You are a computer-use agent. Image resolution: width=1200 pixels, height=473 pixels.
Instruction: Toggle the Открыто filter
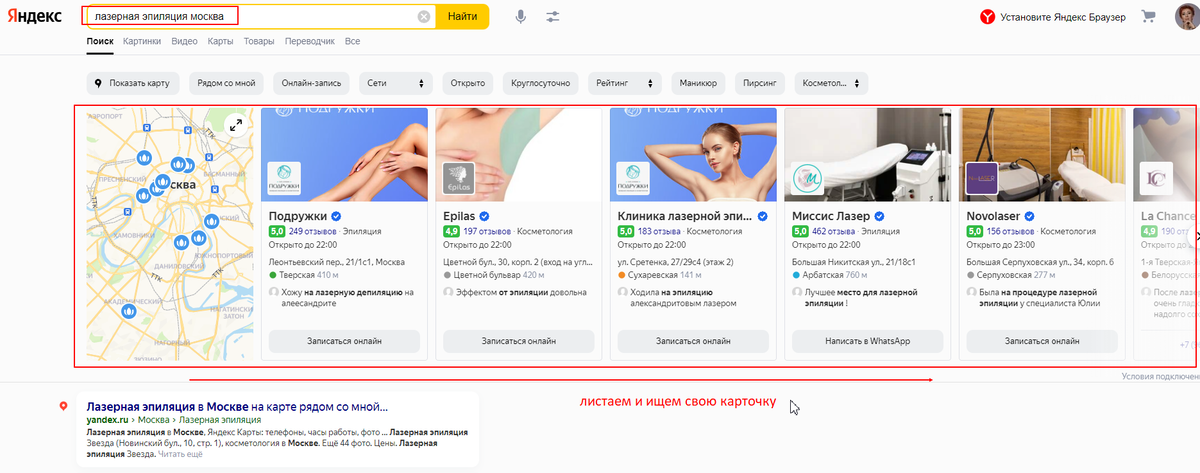click(467, 83)
